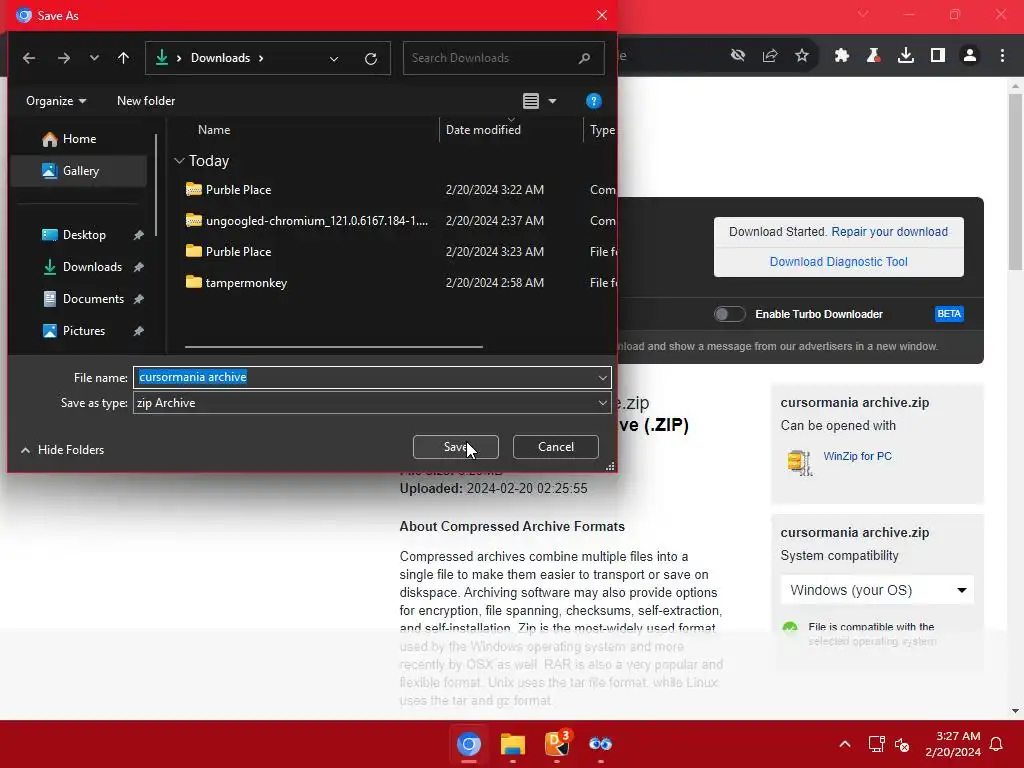This screenshot has height=768, width=1024.
Task: Open Save as type dropdown
Action: [x=372, y=403]
